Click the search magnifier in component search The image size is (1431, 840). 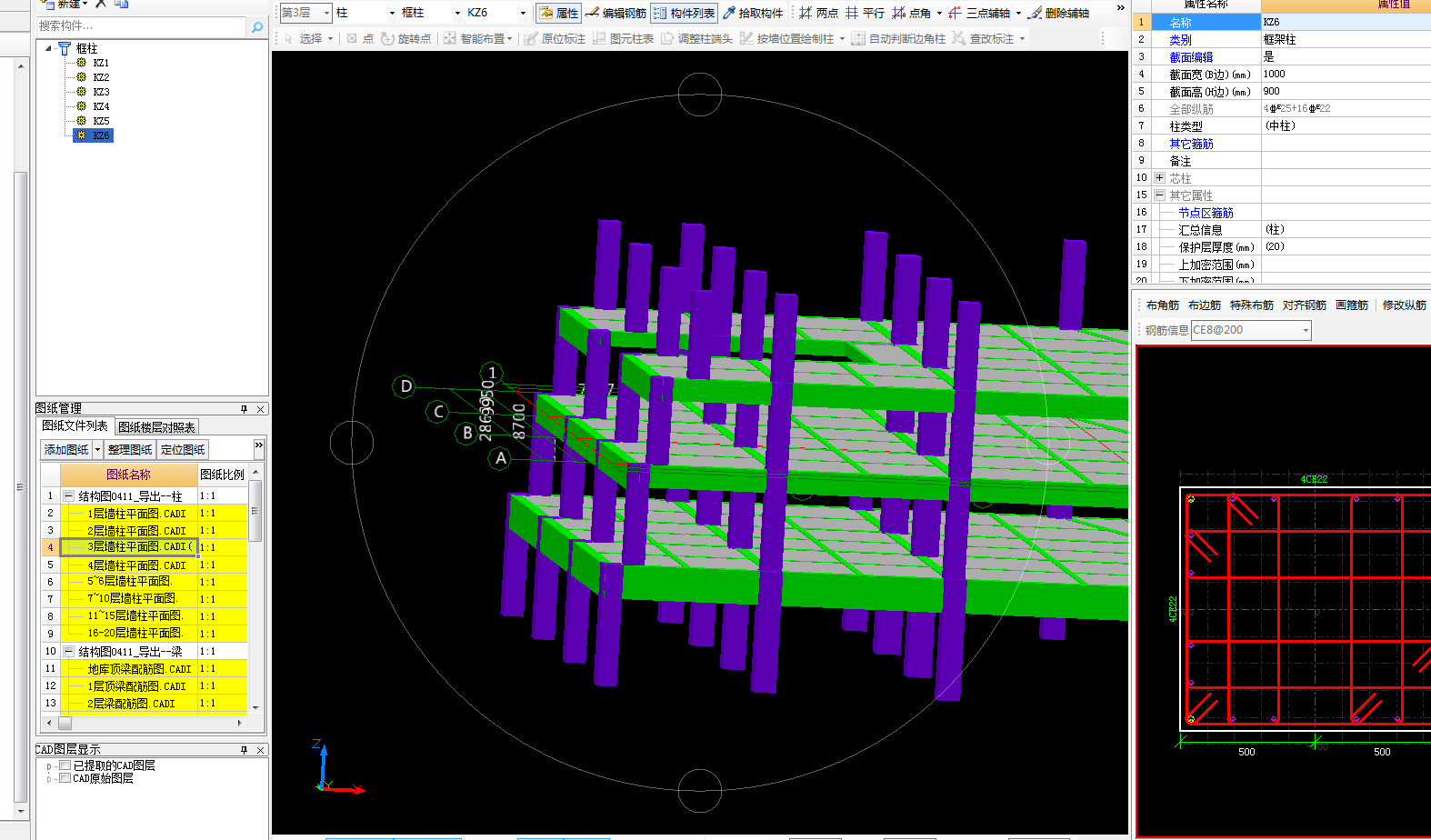pyautogui.click(x=257, y=26)
